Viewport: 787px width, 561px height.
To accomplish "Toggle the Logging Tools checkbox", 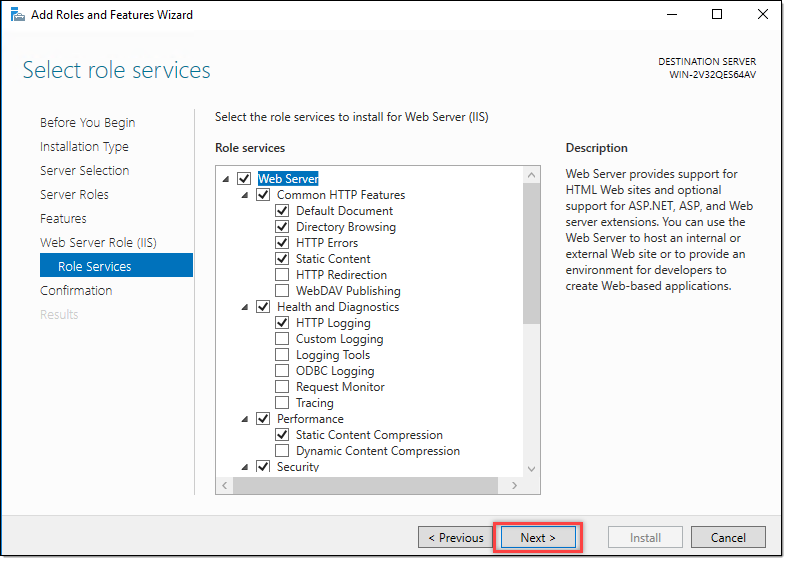I will coord(282,355).
